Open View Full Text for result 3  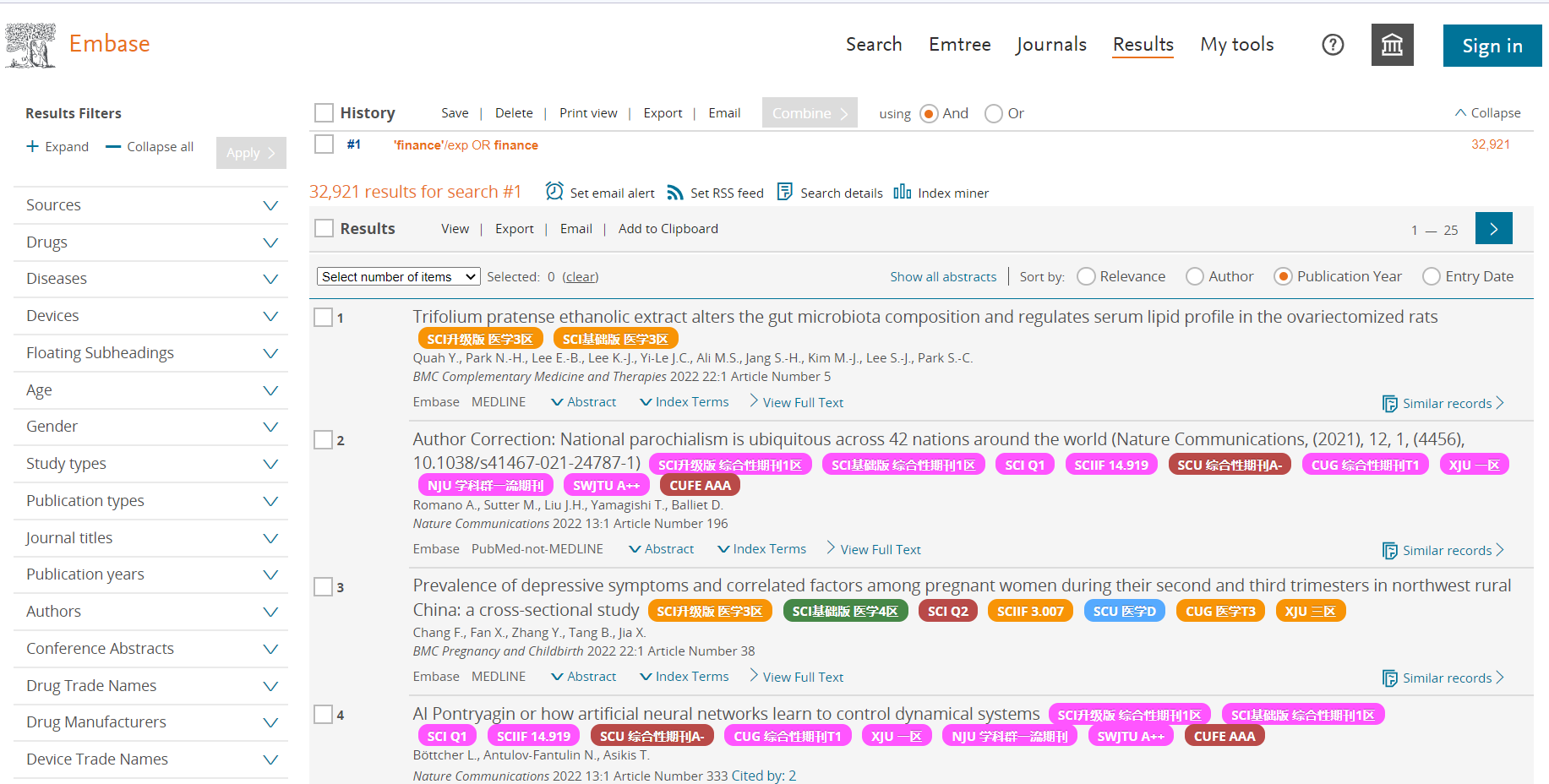[x=796, y=677]
